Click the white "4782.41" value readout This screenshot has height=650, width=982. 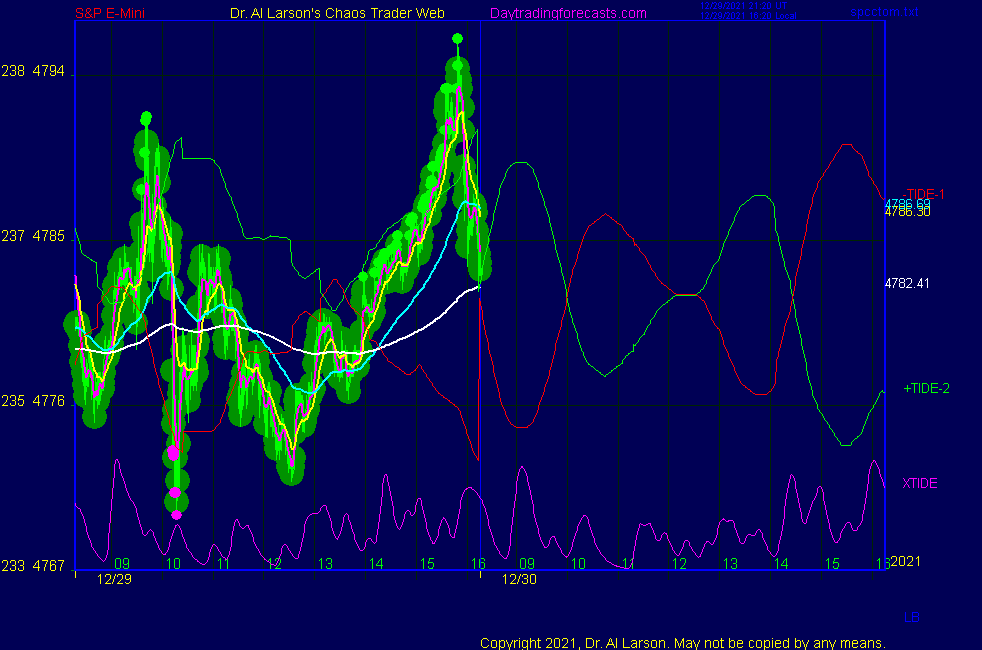pos(907,284)
